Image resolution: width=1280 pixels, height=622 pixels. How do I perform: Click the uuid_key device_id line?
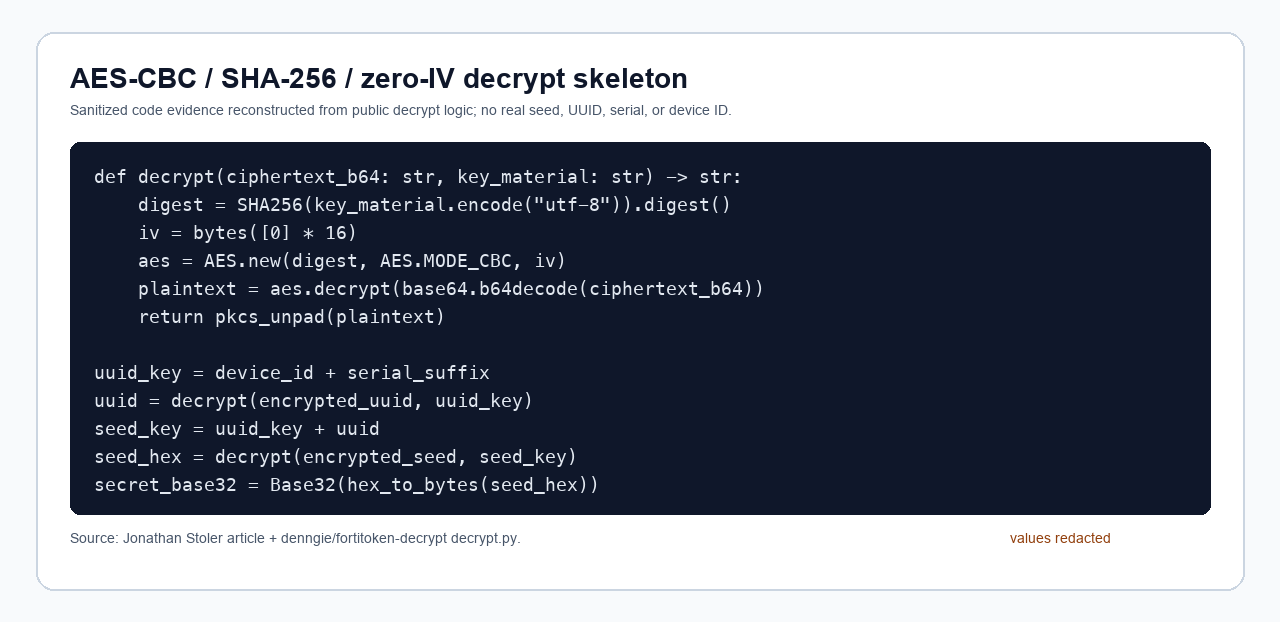point(292,373)
